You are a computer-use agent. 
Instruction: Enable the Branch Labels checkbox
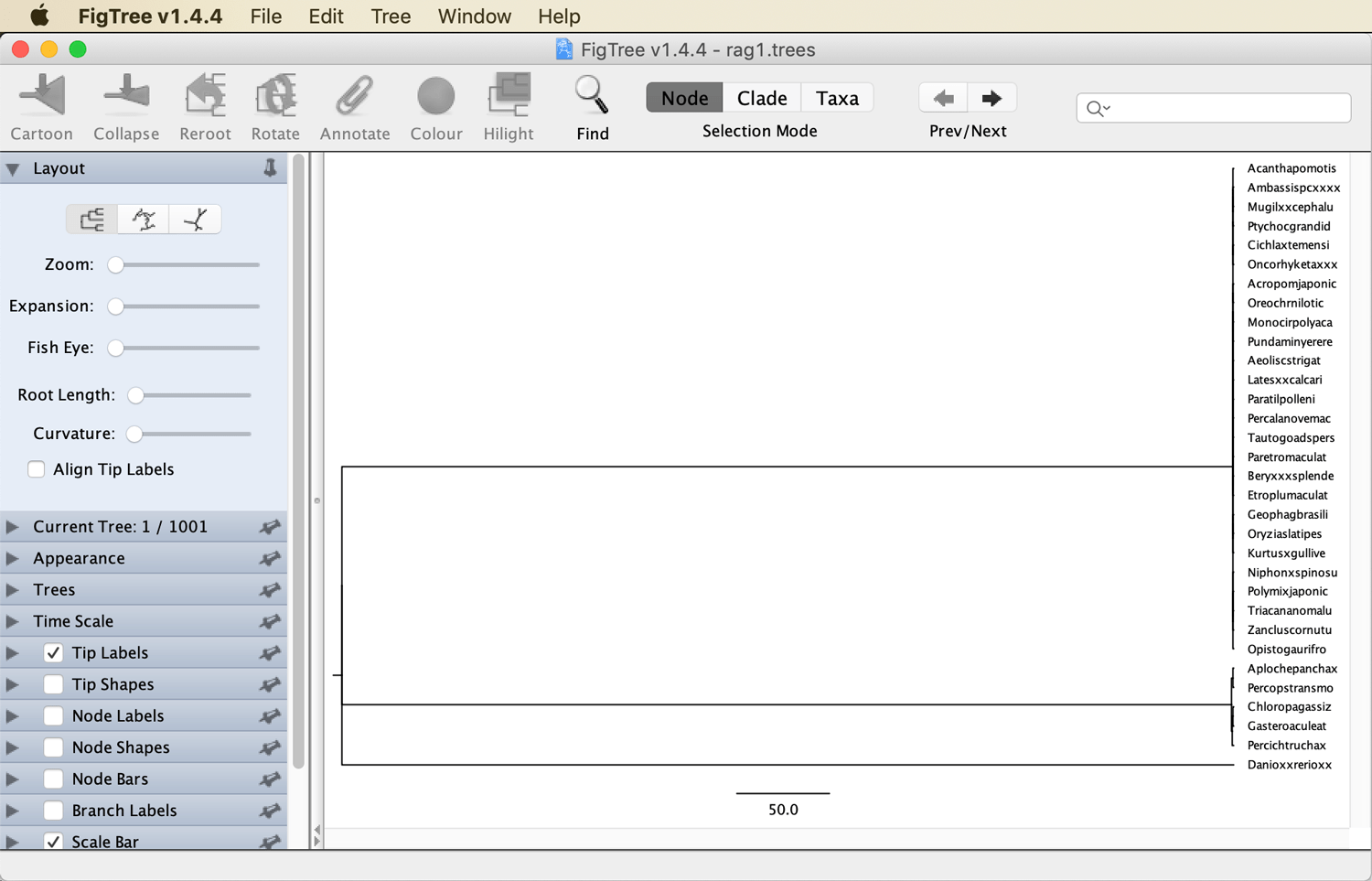tap(53, 811)
